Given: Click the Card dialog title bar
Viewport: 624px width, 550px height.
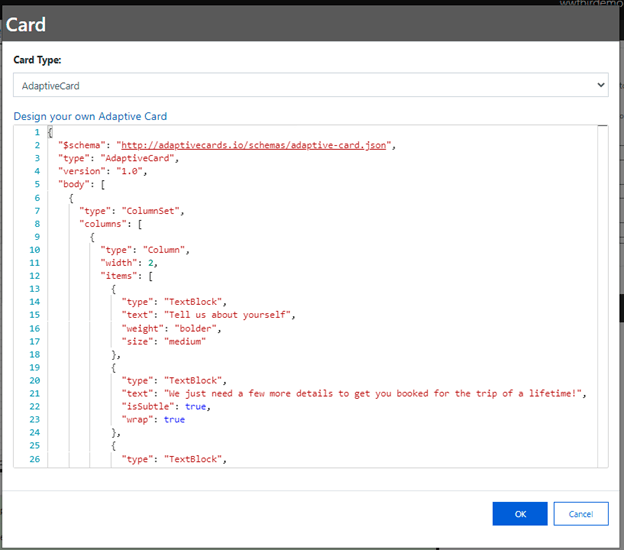Looking at the screenshot, I should tap(310, 24).
